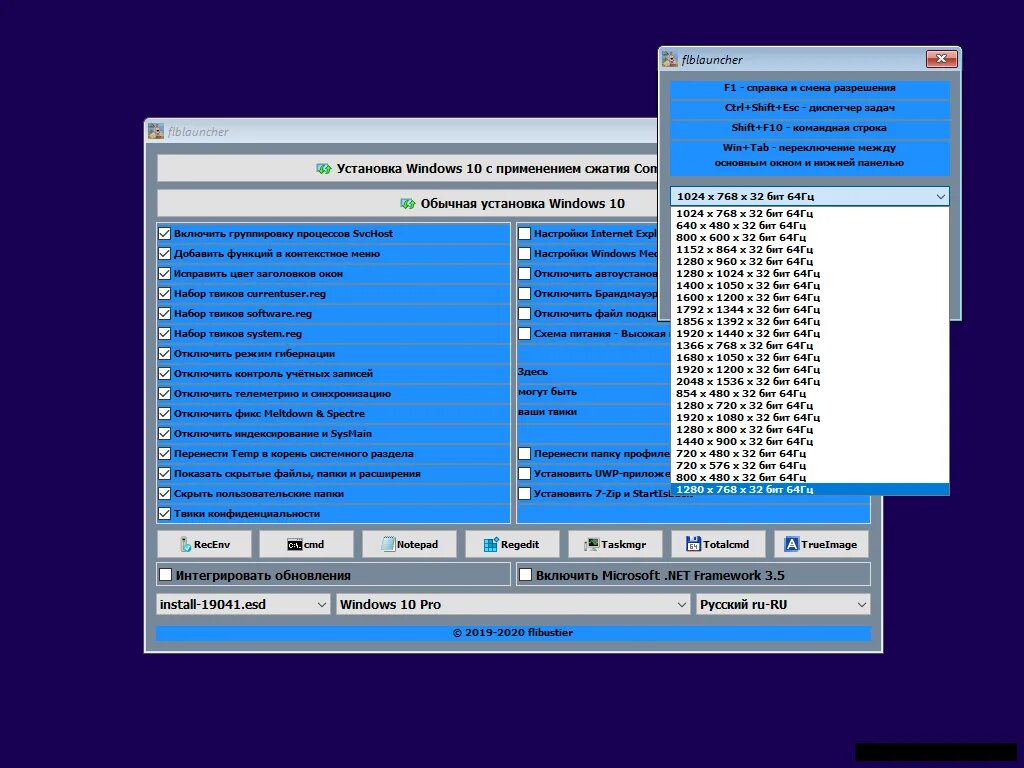Select 640 x 480 x 32 бит resolution
The width and height of the screenshot is (1024, 768).
810,225
